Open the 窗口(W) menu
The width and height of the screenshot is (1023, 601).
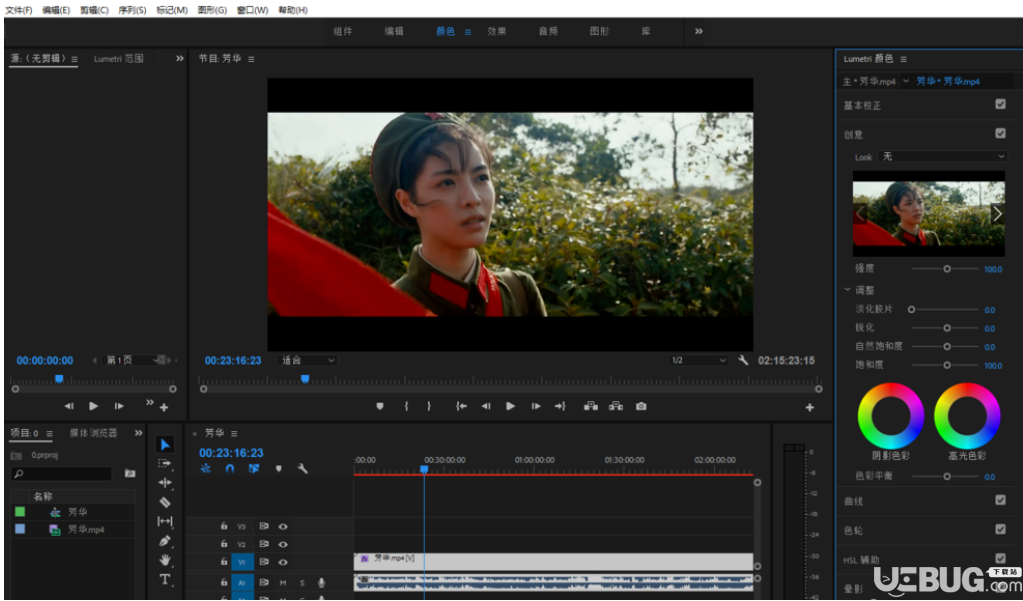coord(252,10)
